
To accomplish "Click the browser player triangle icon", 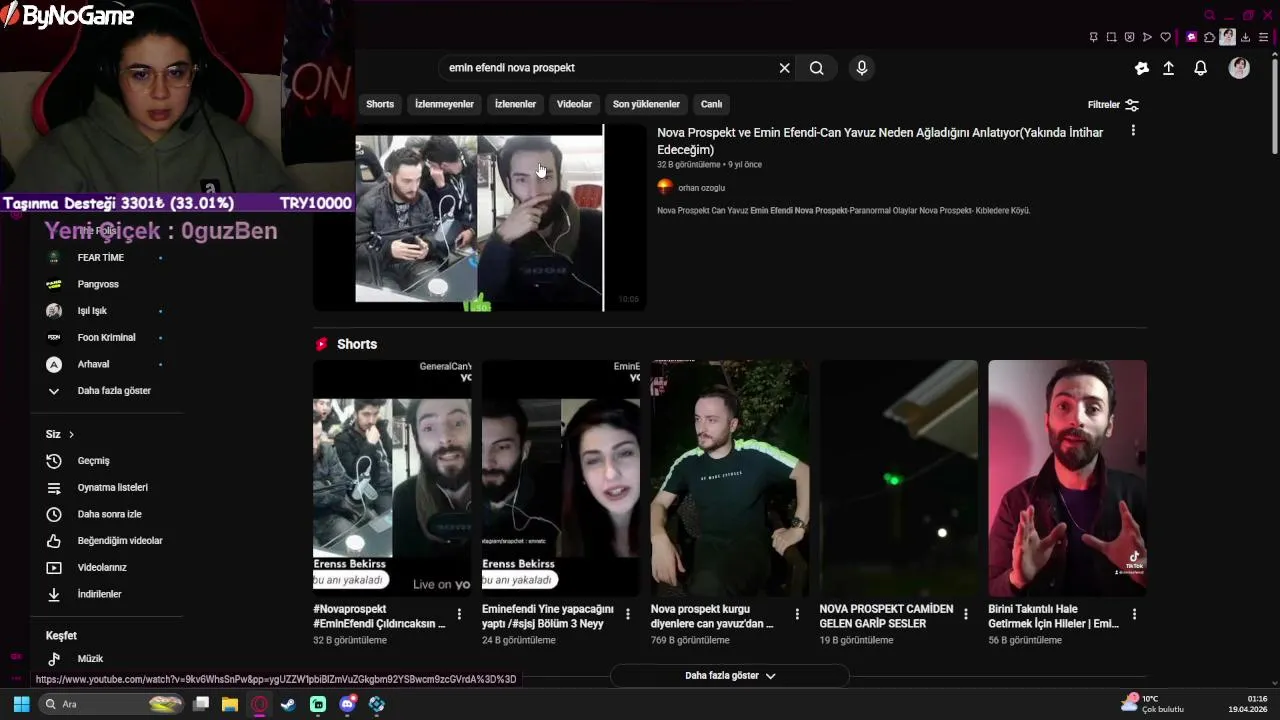I will click(x=1147, y=37).
